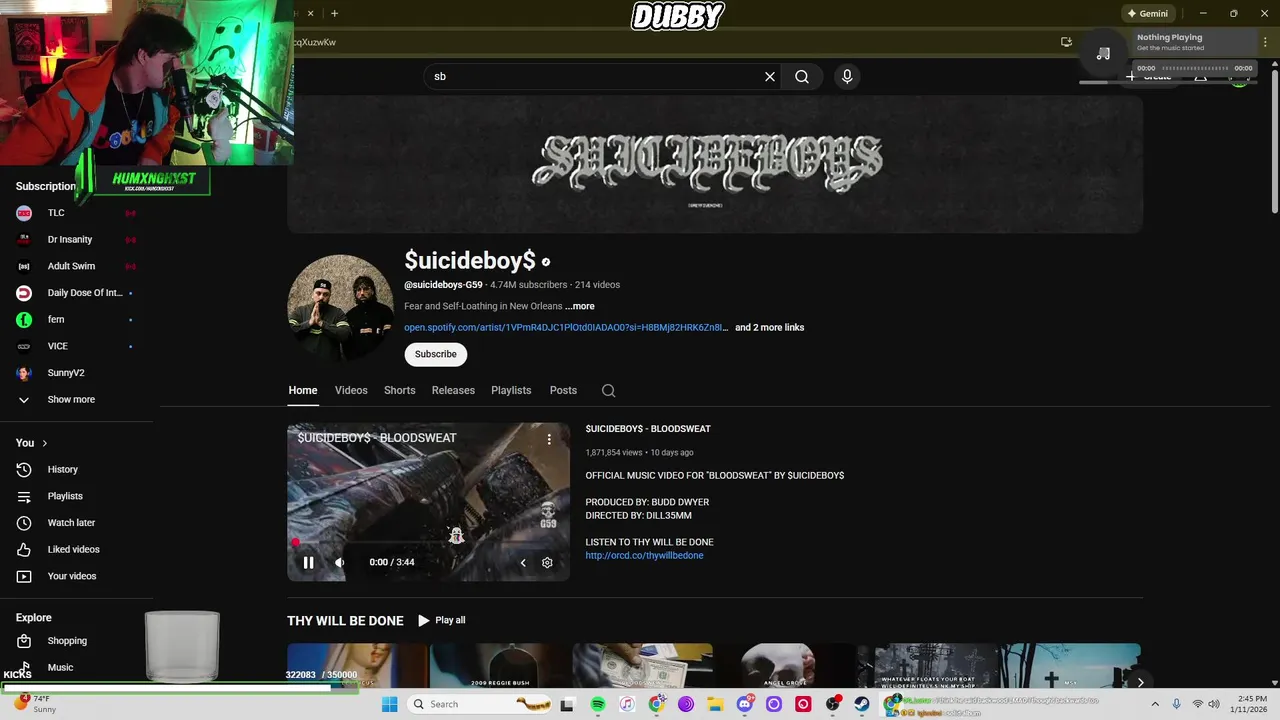Switch to the Releases channel tab
The width and height of the screenshot is (1280, 720).
[x=453, y=391]
